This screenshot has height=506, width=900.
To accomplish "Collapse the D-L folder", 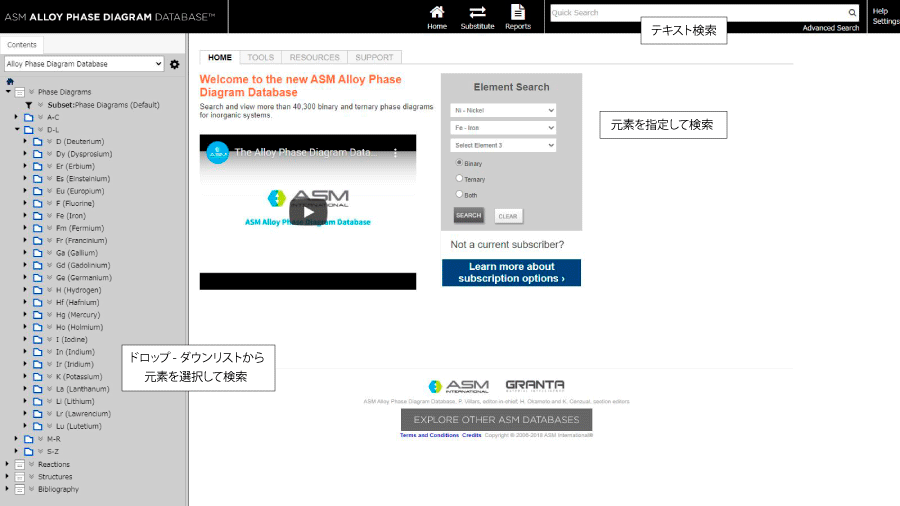I will point(17,130).
